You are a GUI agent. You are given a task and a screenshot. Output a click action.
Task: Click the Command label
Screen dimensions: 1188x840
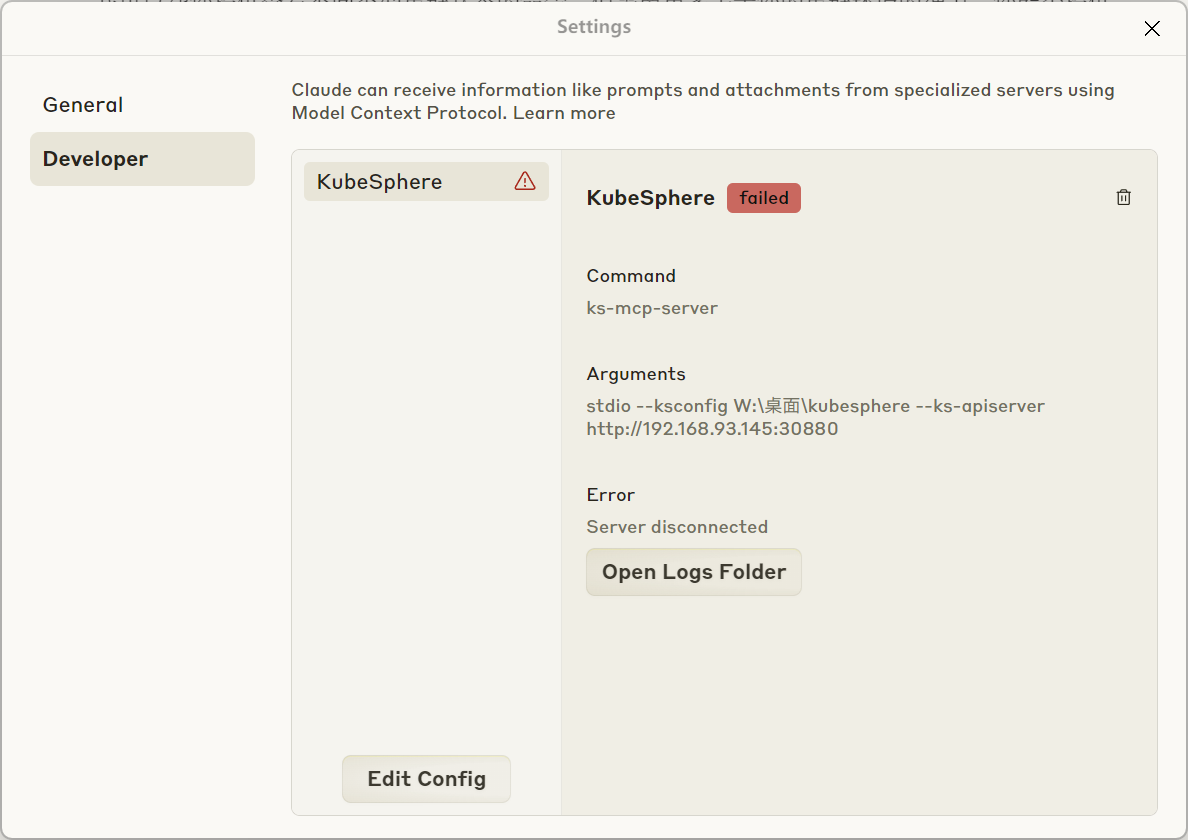click(x=631, y=276)
